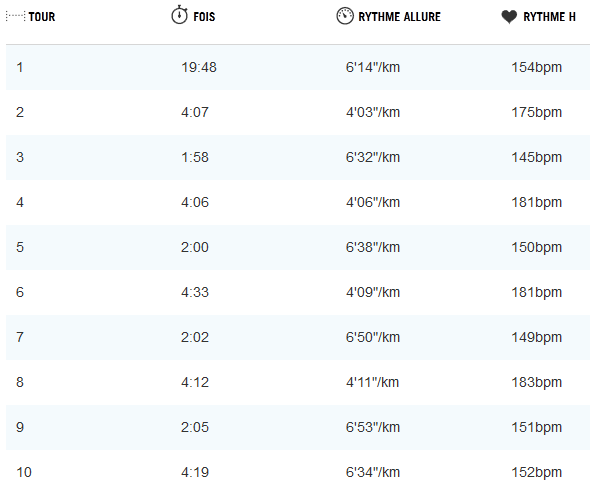Click lap number 5 cell

20,247
